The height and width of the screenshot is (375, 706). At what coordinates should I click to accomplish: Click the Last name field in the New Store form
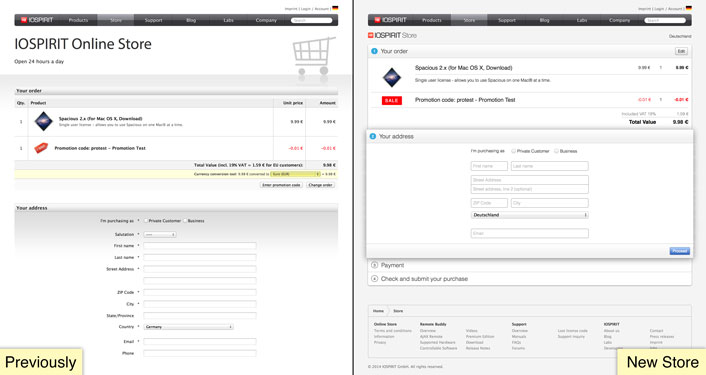point(549,166)
